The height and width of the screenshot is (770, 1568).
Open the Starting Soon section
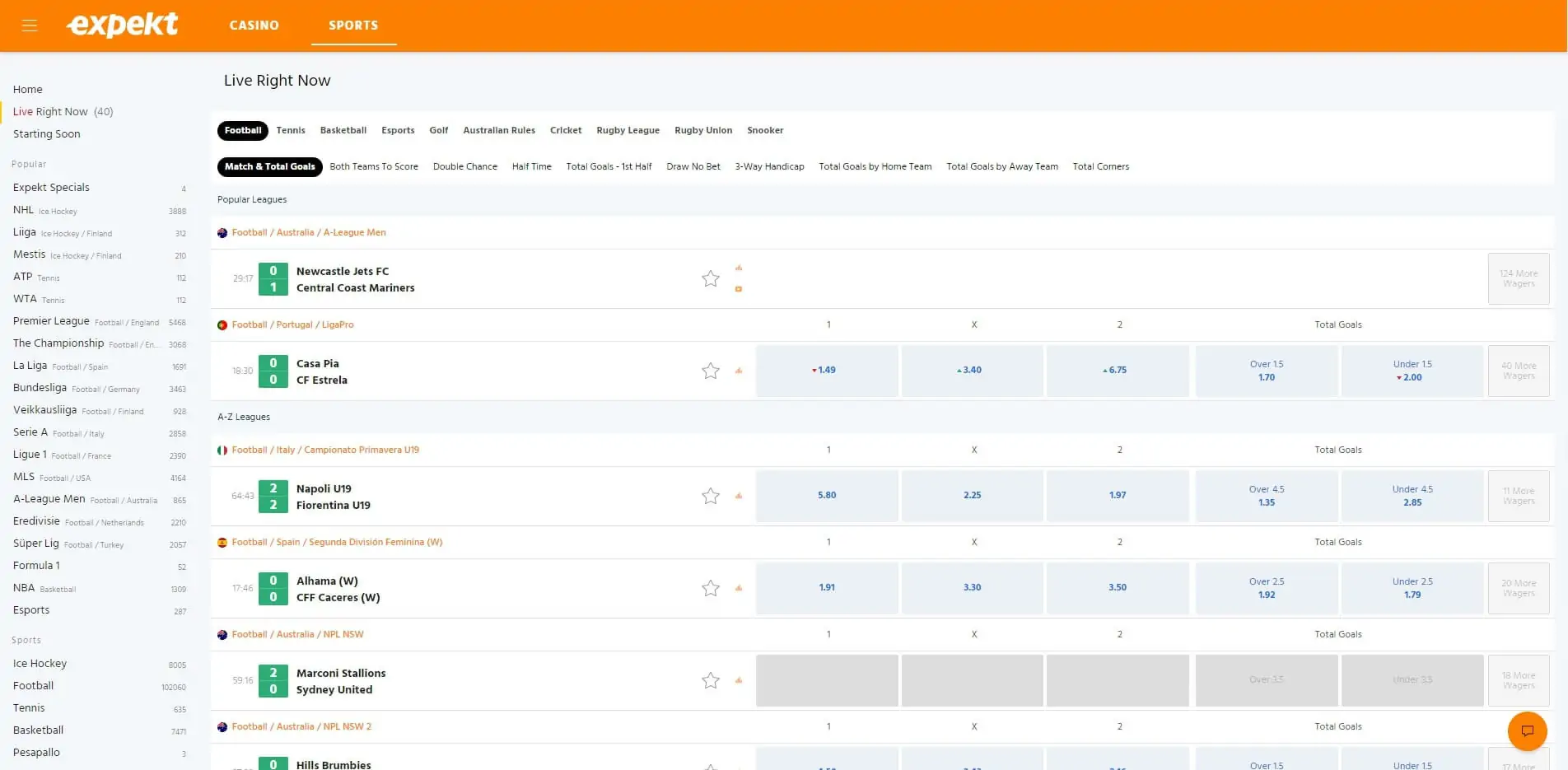pyautogui.click(x=46, y=133)
